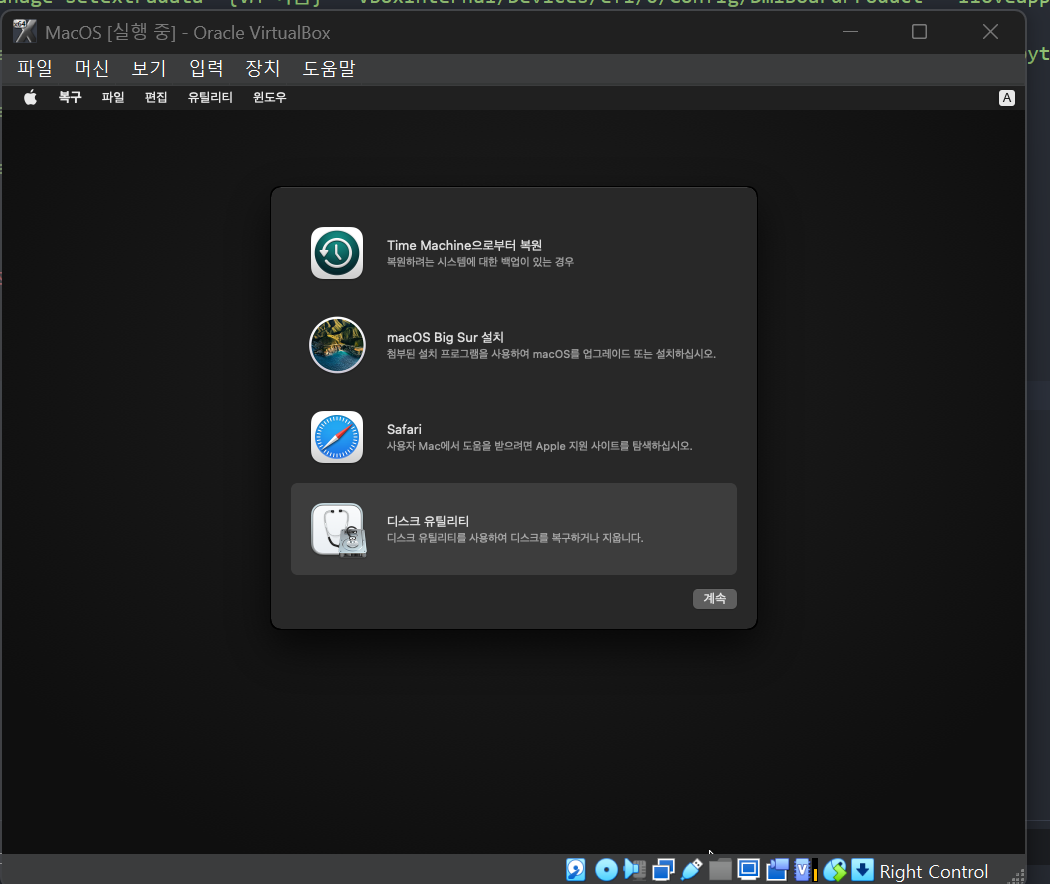Viewport: 1050px width, 884px height.
Task: Click the recording status icon
Action: tap(777, 869)
